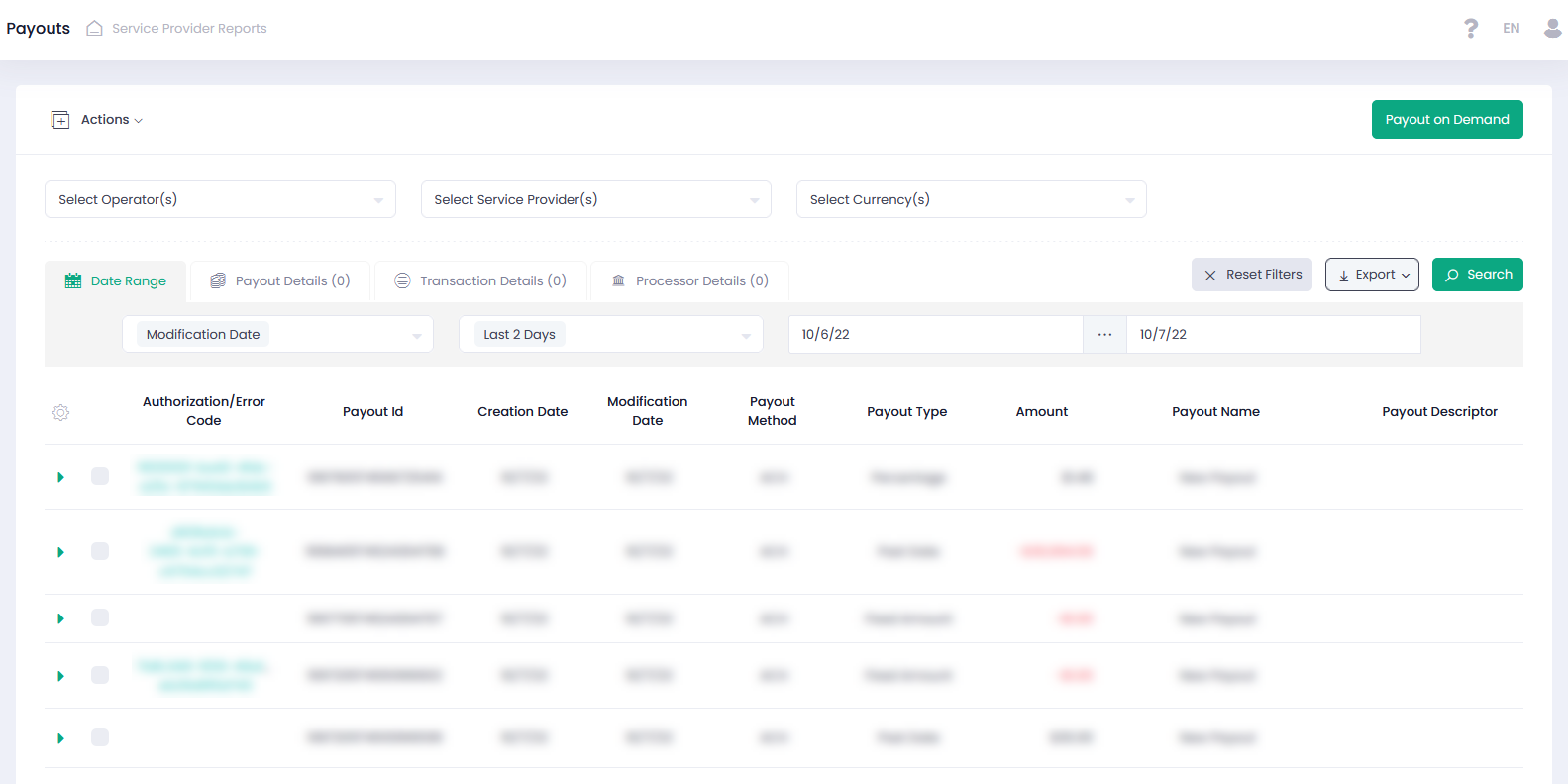Image resolution: width=1568 pixels, height=784 pixels.
Task: Click the table column settings gear
Action: tap(60, 412)
